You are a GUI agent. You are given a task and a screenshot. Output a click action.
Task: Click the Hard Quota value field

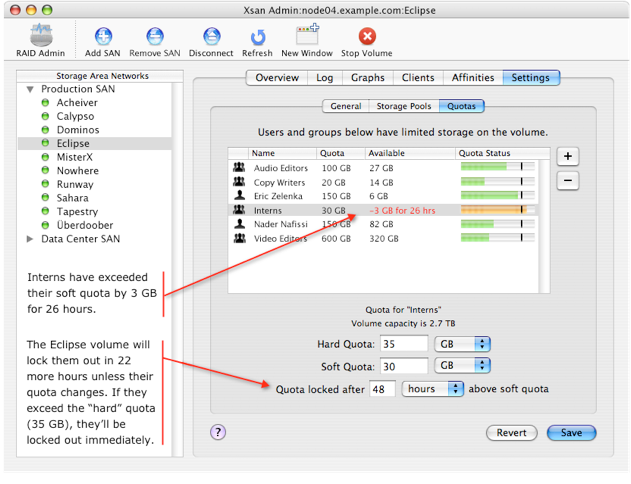pos(404,344)
